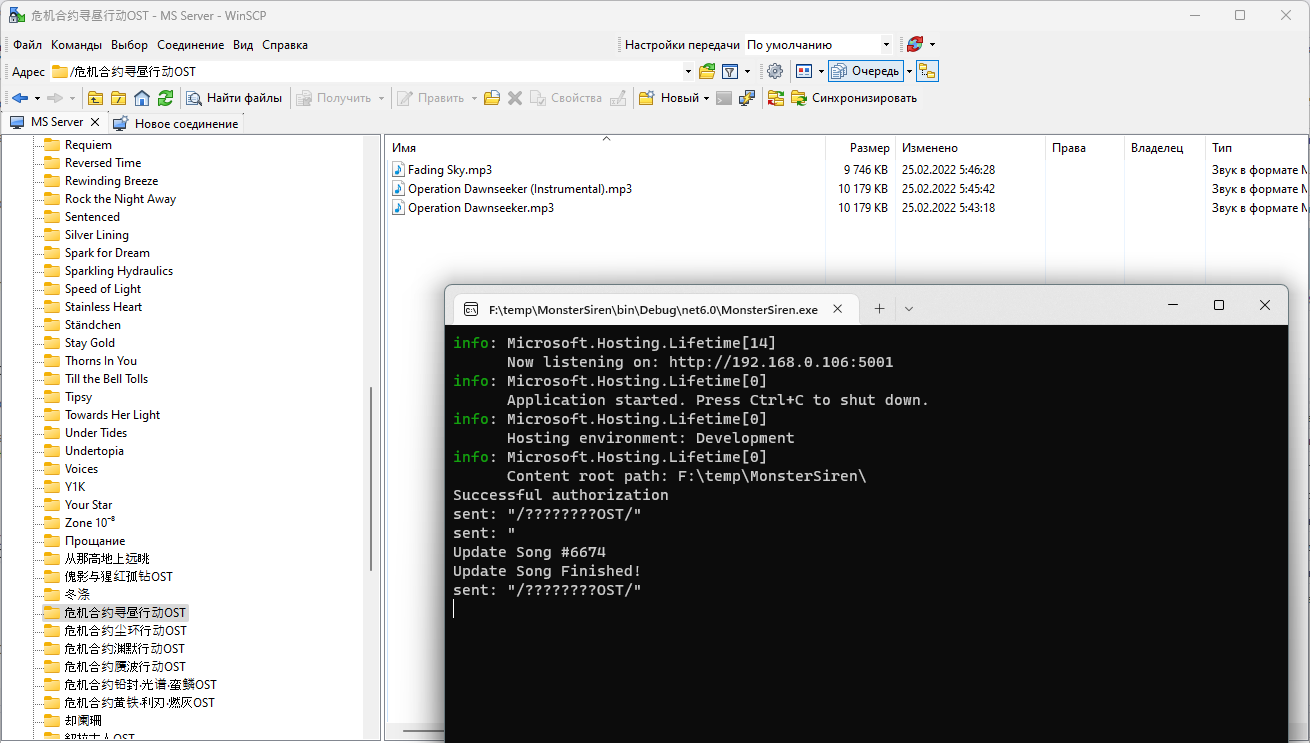Refresh the remote directory listing

coord(165,97)
